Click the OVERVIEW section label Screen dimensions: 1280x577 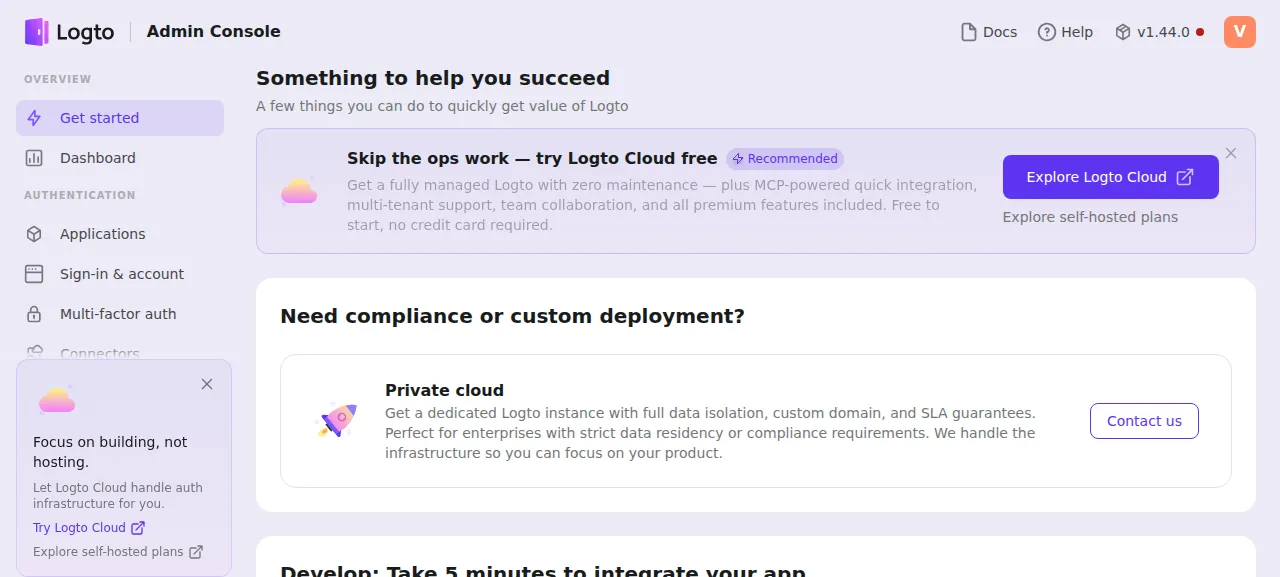point(58,79)
